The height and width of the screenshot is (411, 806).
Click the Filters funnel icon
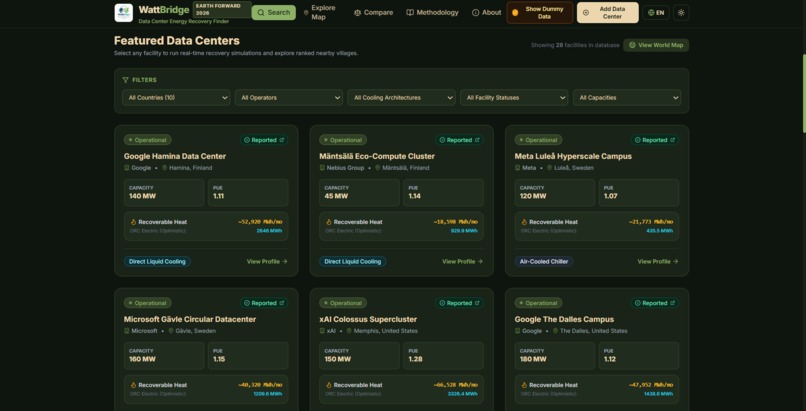pos(125,80)
